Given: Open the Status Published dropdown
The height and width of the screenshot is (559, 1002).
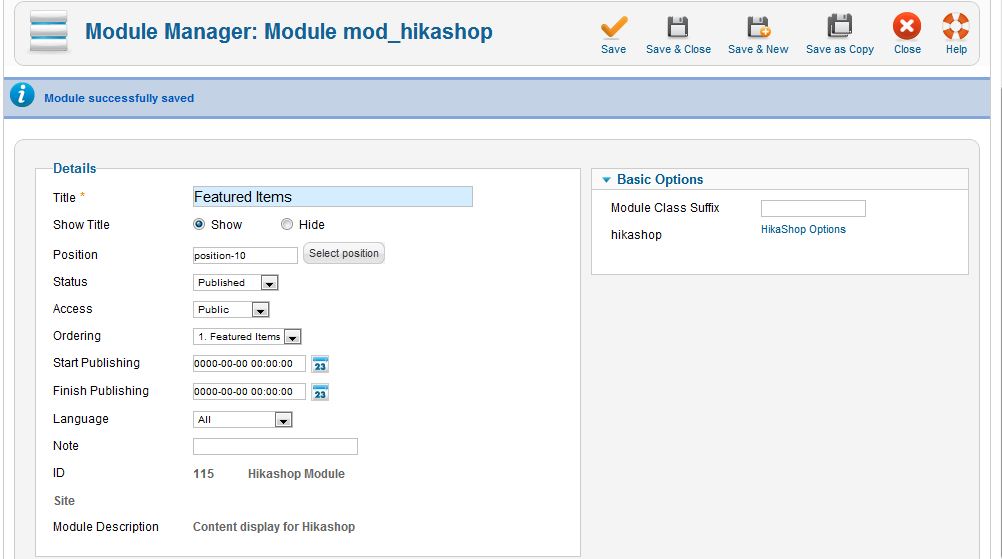Looking at the screenshot, I should [236, 282].
